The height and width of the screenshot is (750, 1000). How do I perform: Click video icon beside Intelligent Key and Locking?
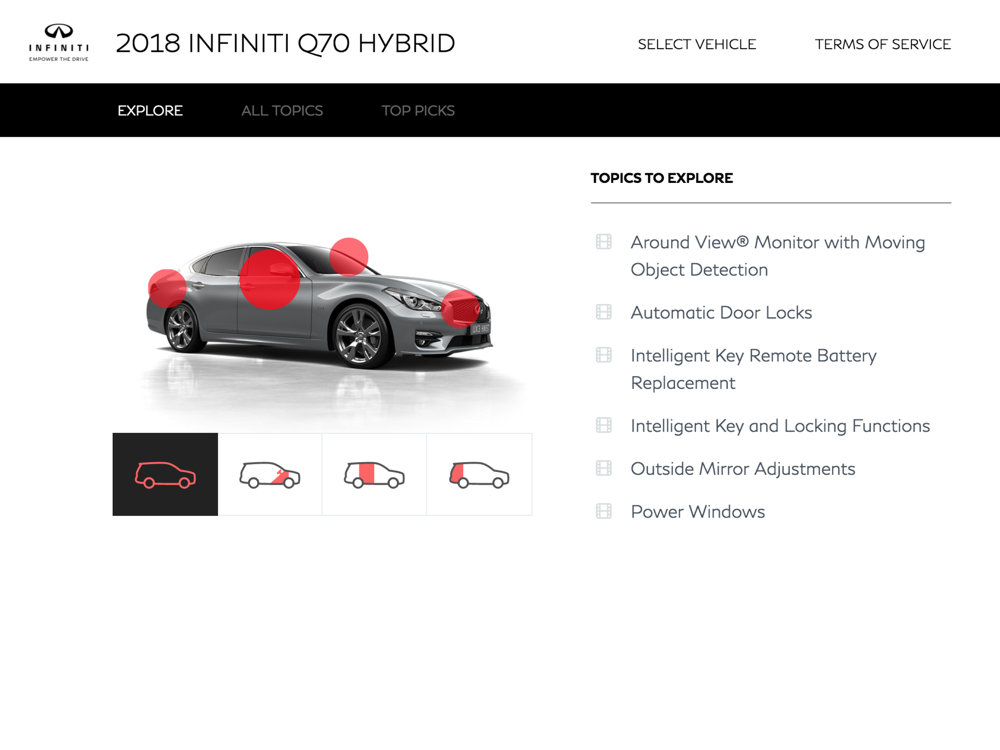[x=603, y=425]
